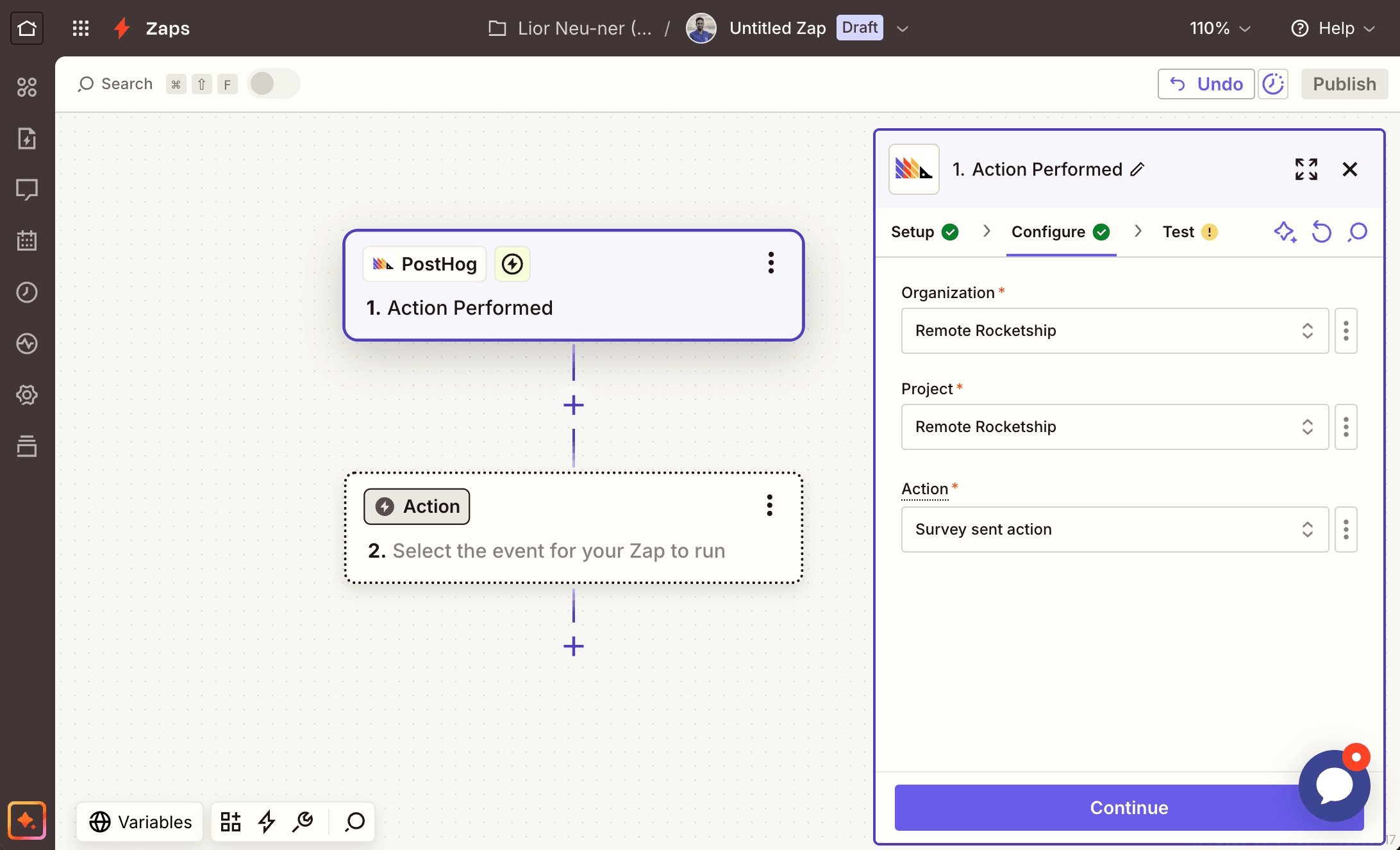This screenshot has height=850, width=1400.
Task: Click the PostHog trigger lightning badge
Action: point(512,264)
